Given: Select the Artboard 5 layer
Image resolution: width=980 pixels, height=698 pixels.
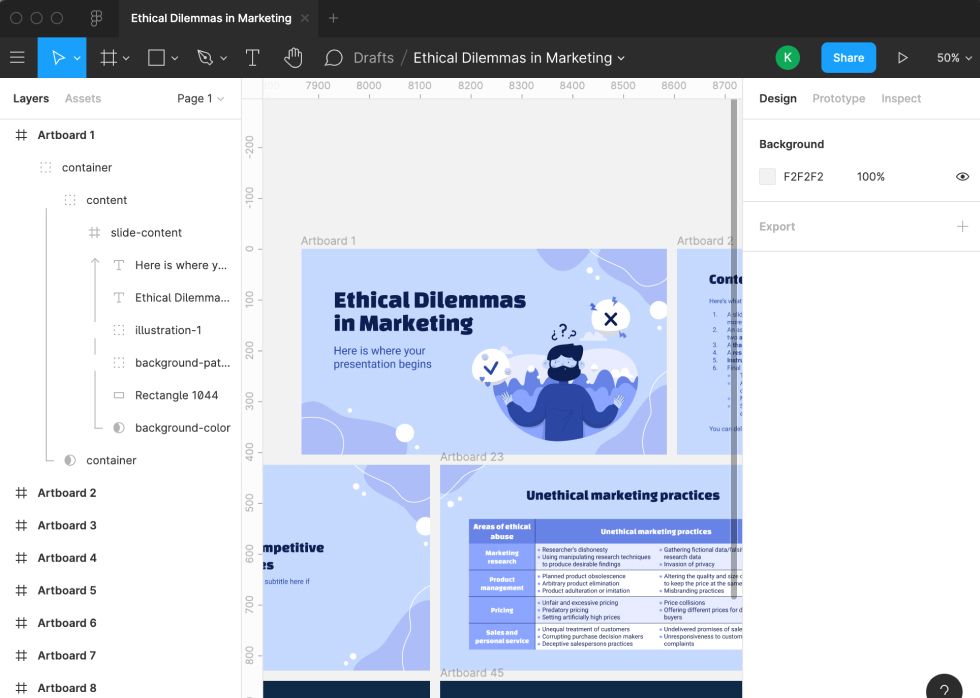Looking at the screenshot, I should pyautogui.click(x=67, y=590).
